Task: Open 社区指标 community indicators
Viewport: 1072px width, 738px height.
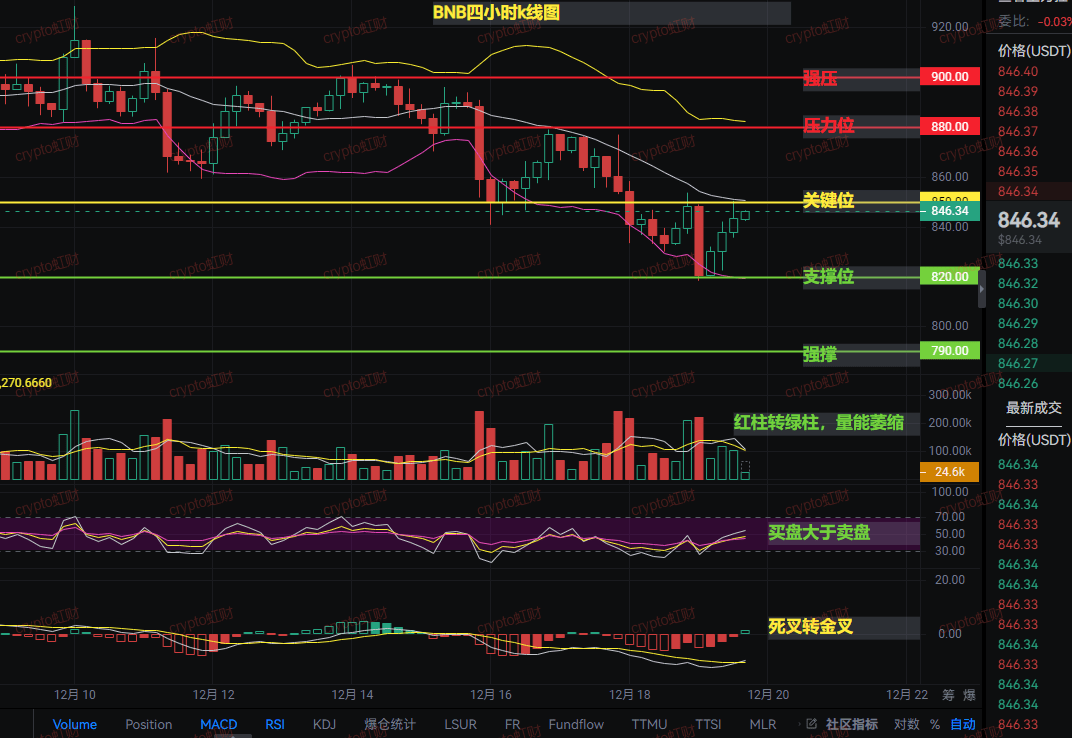Action: (x=851, y=724)
